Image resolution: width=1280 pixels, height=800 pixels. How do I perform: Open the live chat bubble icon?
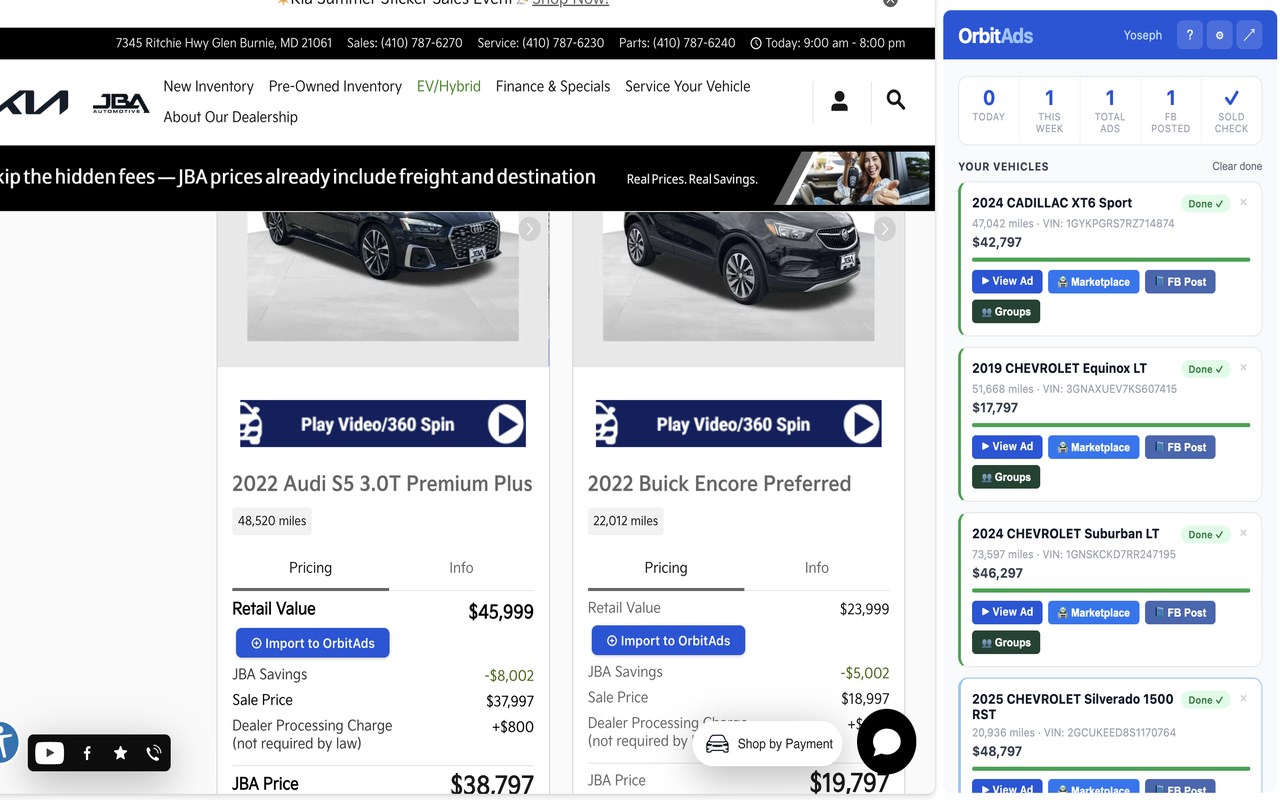pos(886,742)
